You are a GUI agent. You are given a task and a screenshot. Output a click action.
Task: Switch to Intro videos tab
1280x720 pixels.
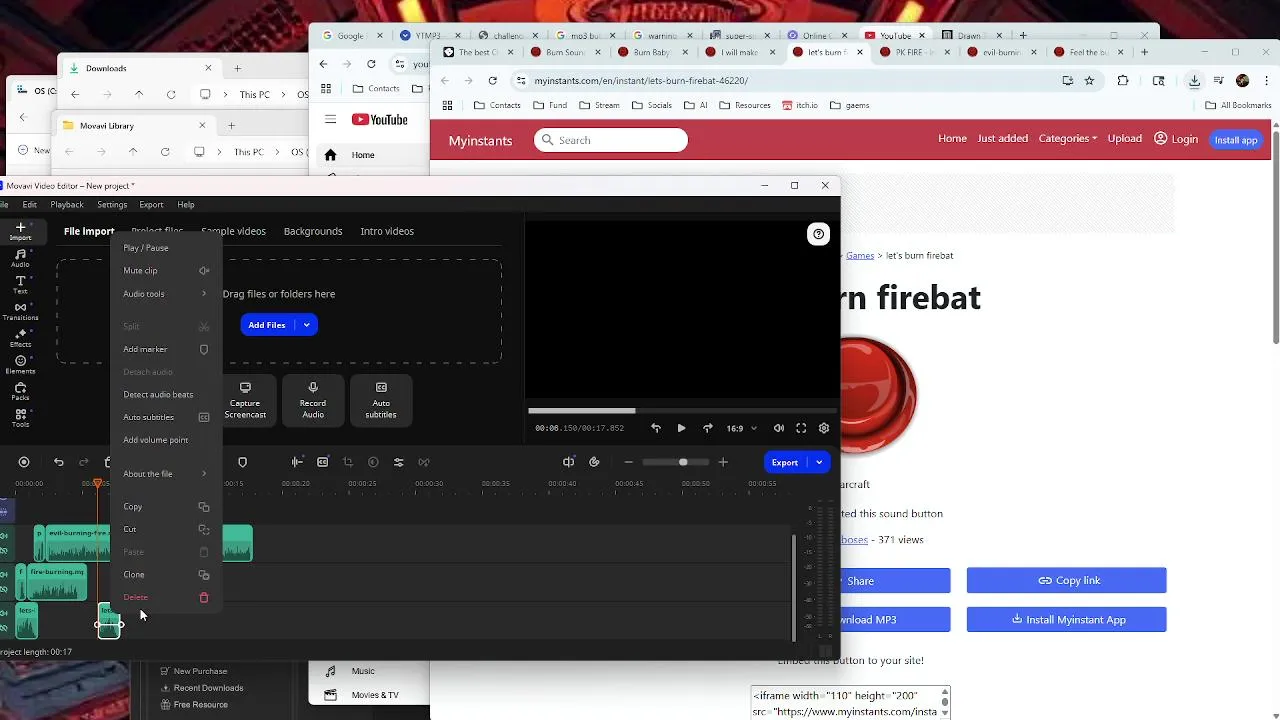[387, 231]
